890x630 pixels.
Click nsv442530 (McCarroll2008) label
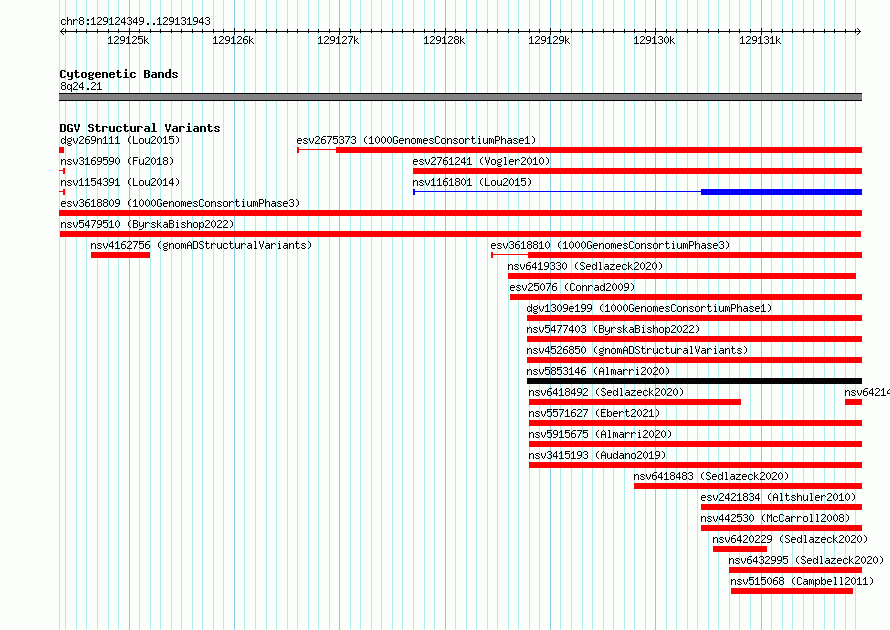click(775, 518)
